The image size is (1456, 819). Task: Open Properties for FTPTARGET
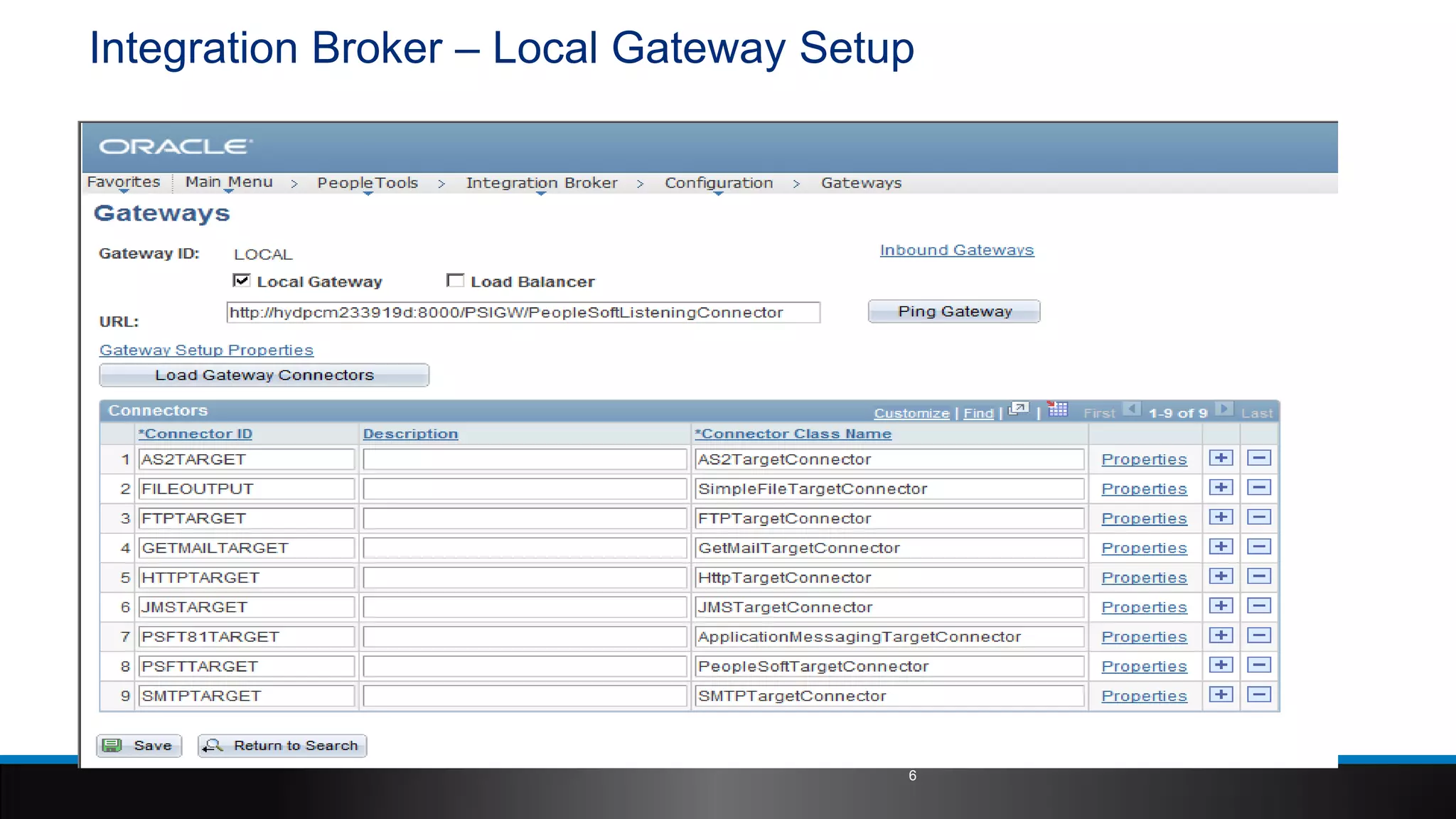coord(1144,518)
